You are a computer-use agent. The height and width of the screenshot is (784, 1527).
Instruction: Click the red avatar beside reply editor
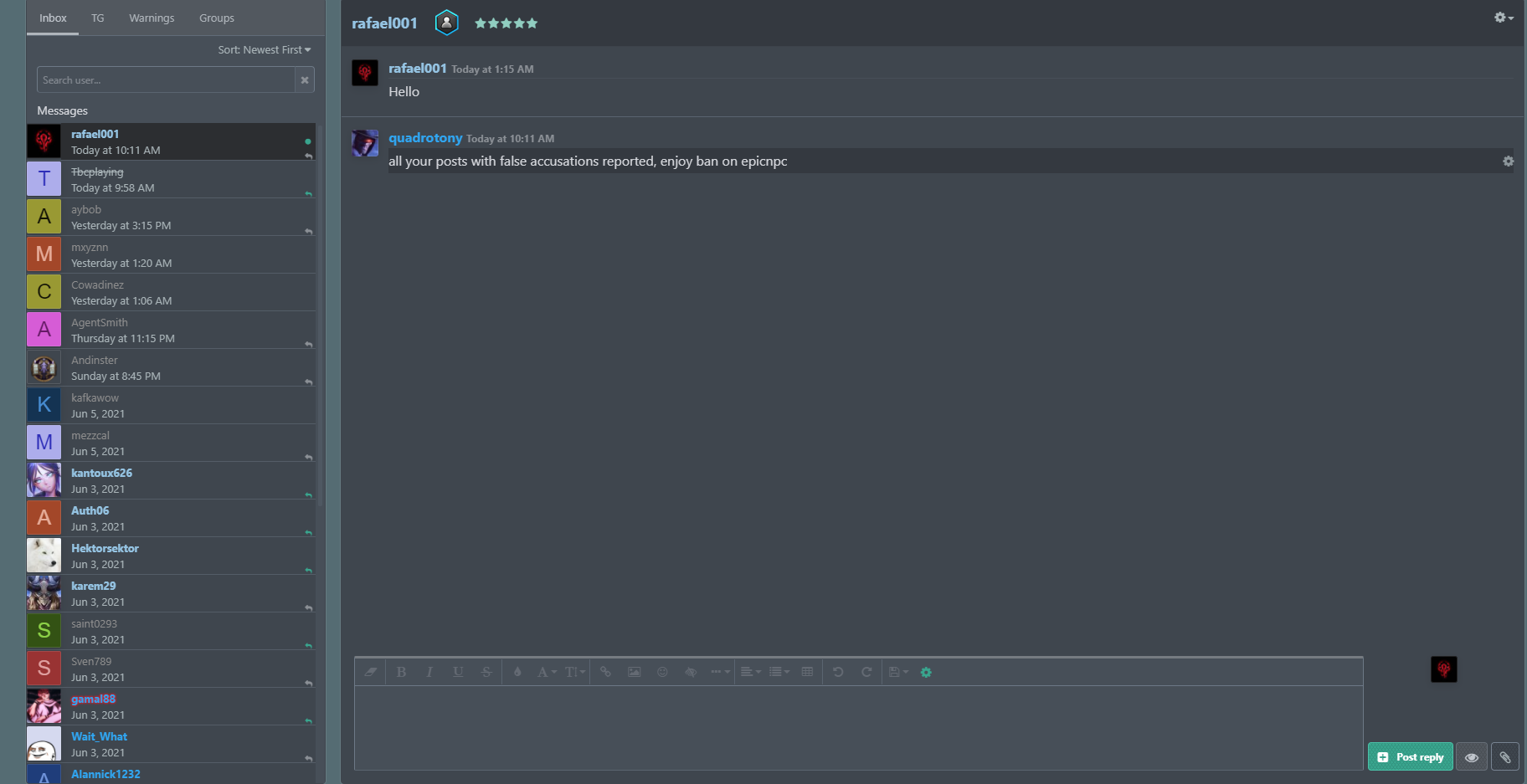coord(1444,669)
